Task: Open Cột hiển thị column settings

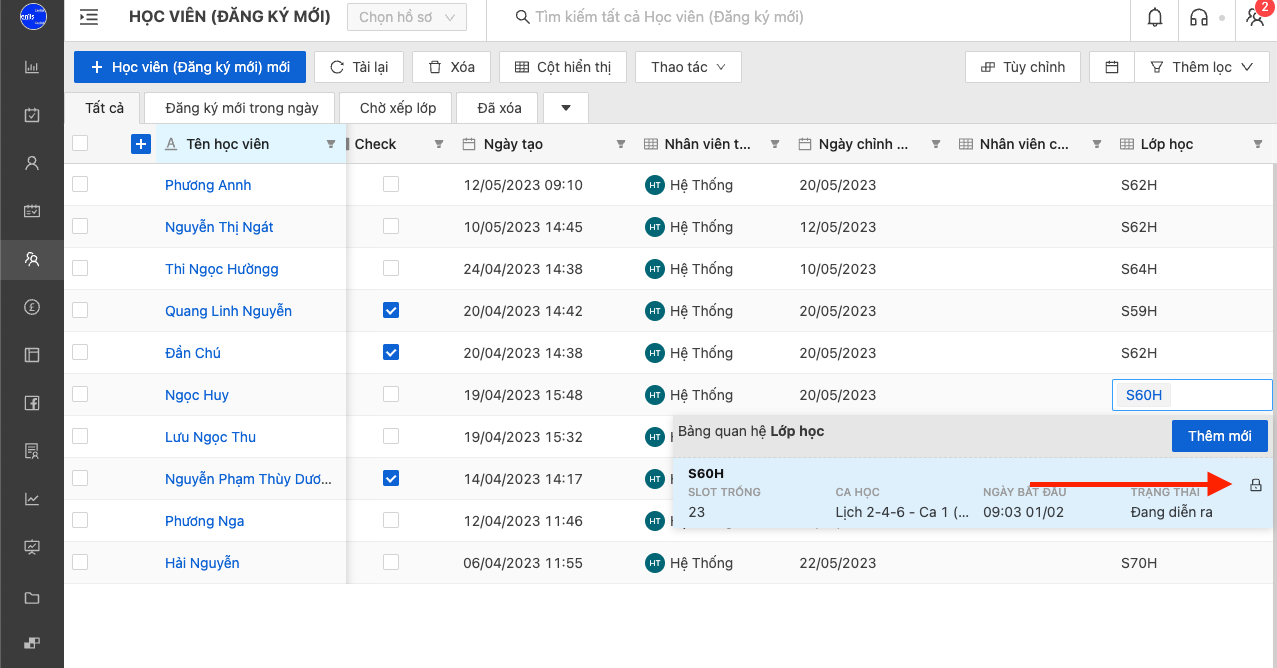Action: 563,67
